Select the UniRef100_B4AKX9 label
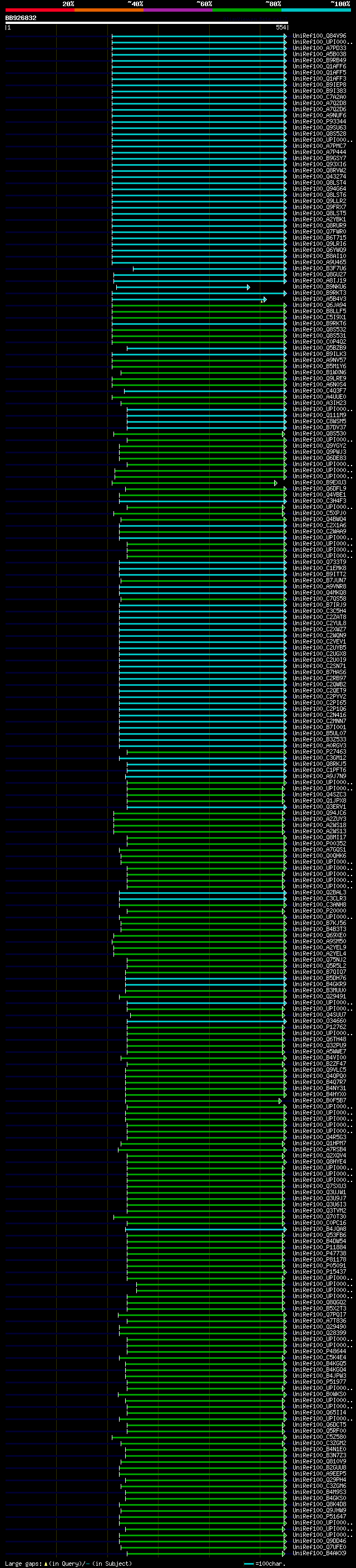Image resolution: width=356 pixels, height=1568 pixels. click(319, 1553)
